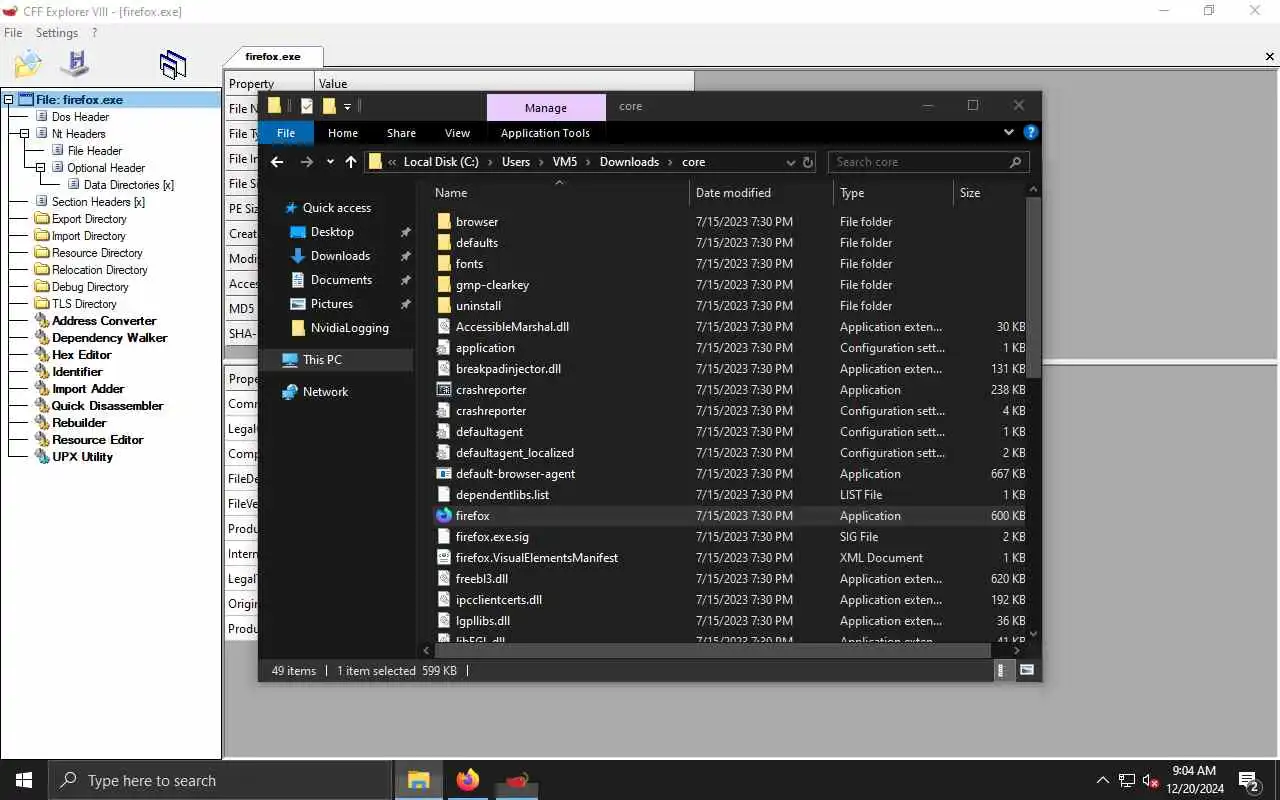Image resolution: width=1280 pixels, height=800 pixels.
Task: Go back in File Explorer navigation
Action: [277, 162]
